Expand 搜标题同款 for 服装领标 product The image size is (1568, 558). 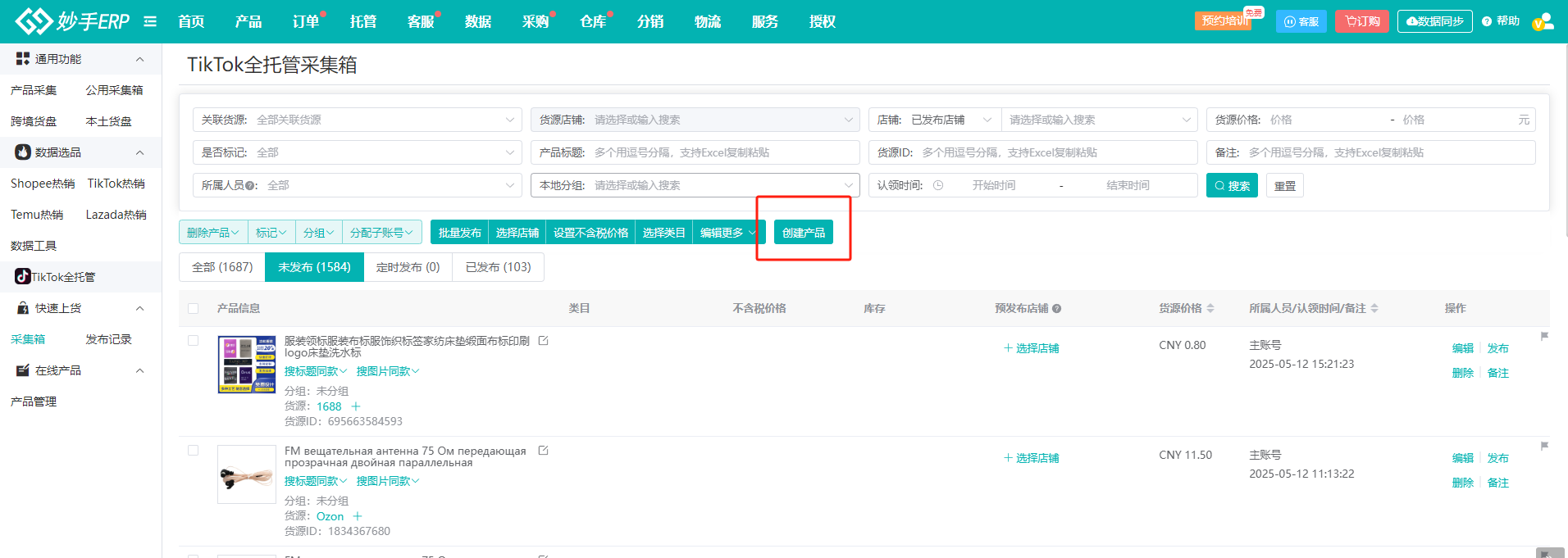316,371
